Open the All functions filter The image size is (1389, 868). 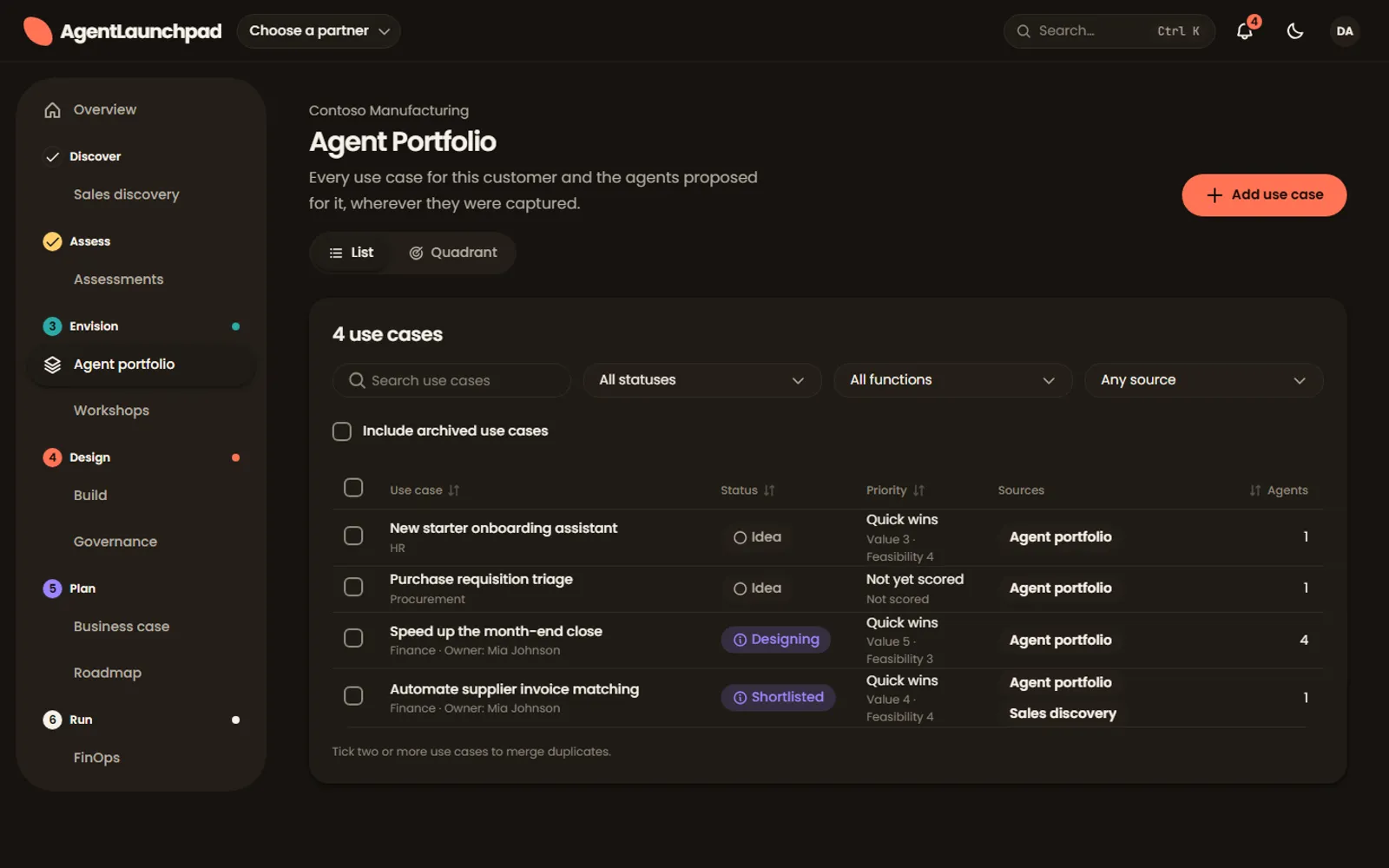tap(952, 380)
